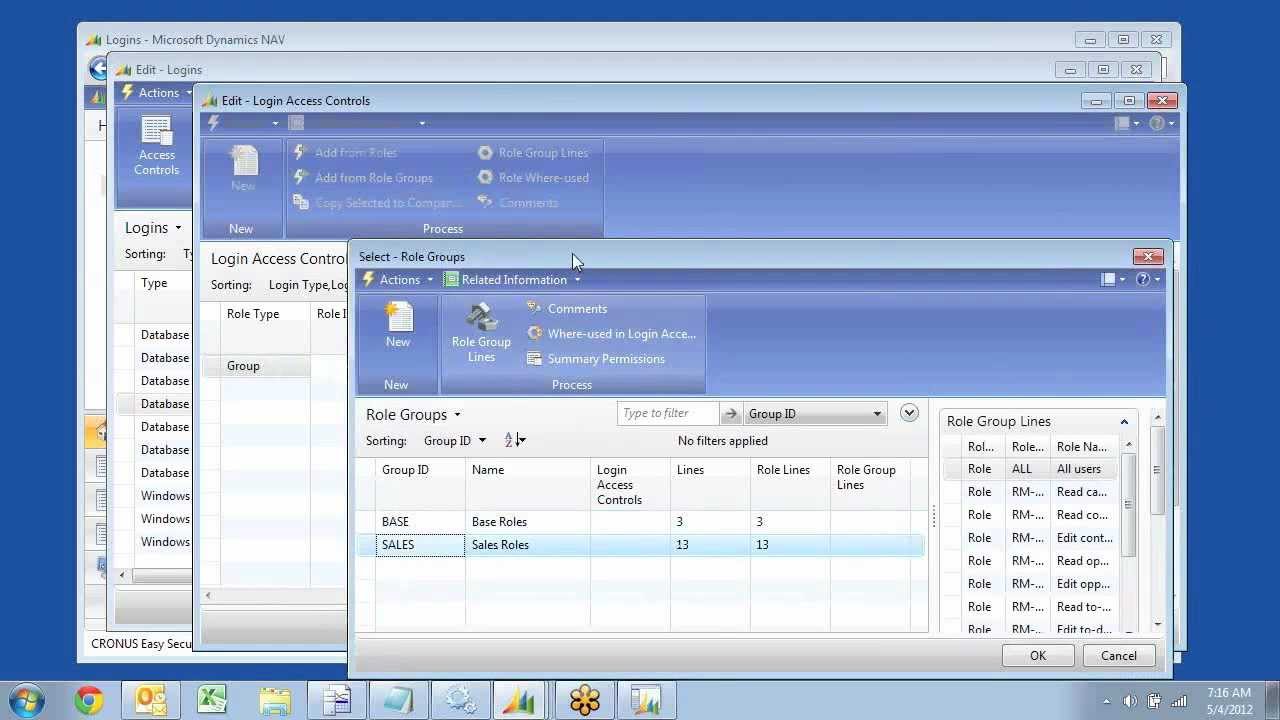Image resolution: width=1280 pixels, height=720 pixels.
Task: Click the Role Type column header
Action: 265,327
